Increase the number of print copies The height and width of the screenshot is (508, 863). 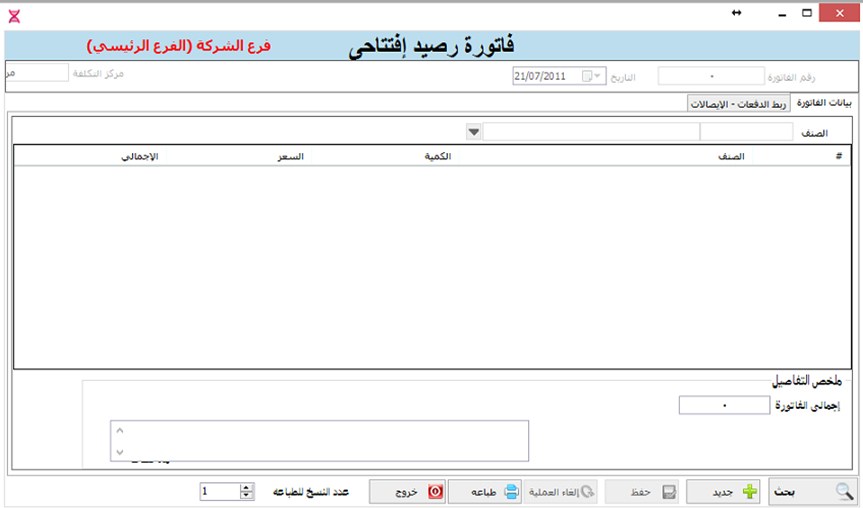tap(246, 487)
